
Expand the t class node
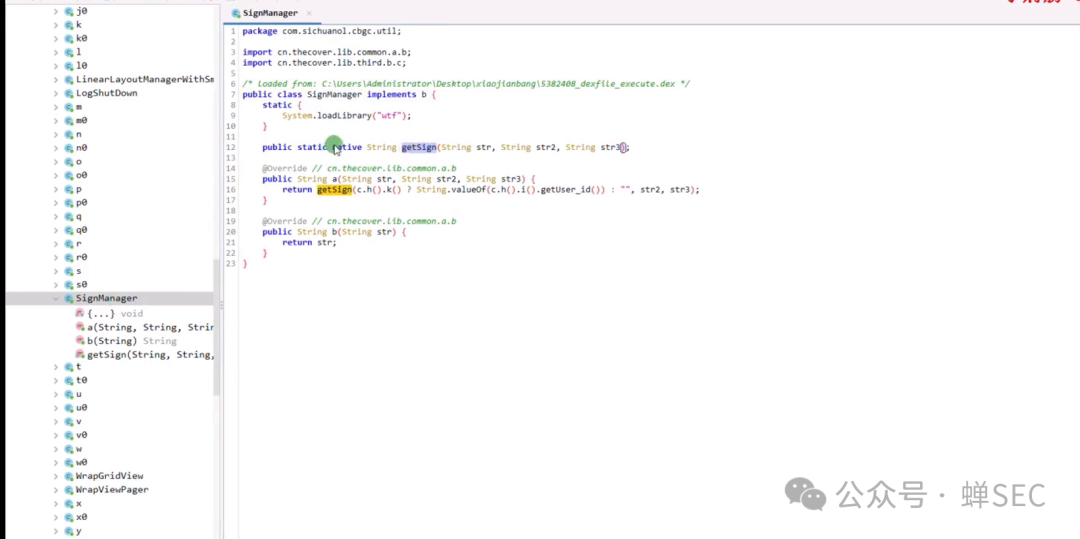pyautogui.click(x=56, y=367)
